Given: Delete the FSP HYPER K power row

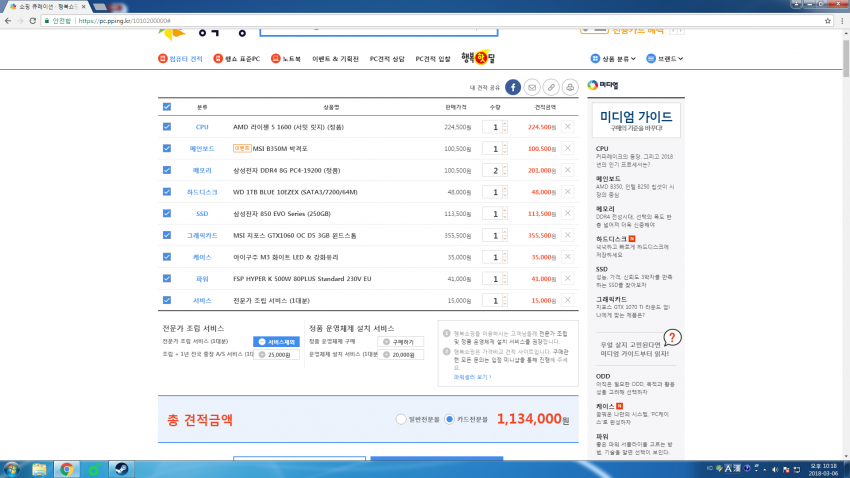Looking at the screenshot, I should pos(568,279).
